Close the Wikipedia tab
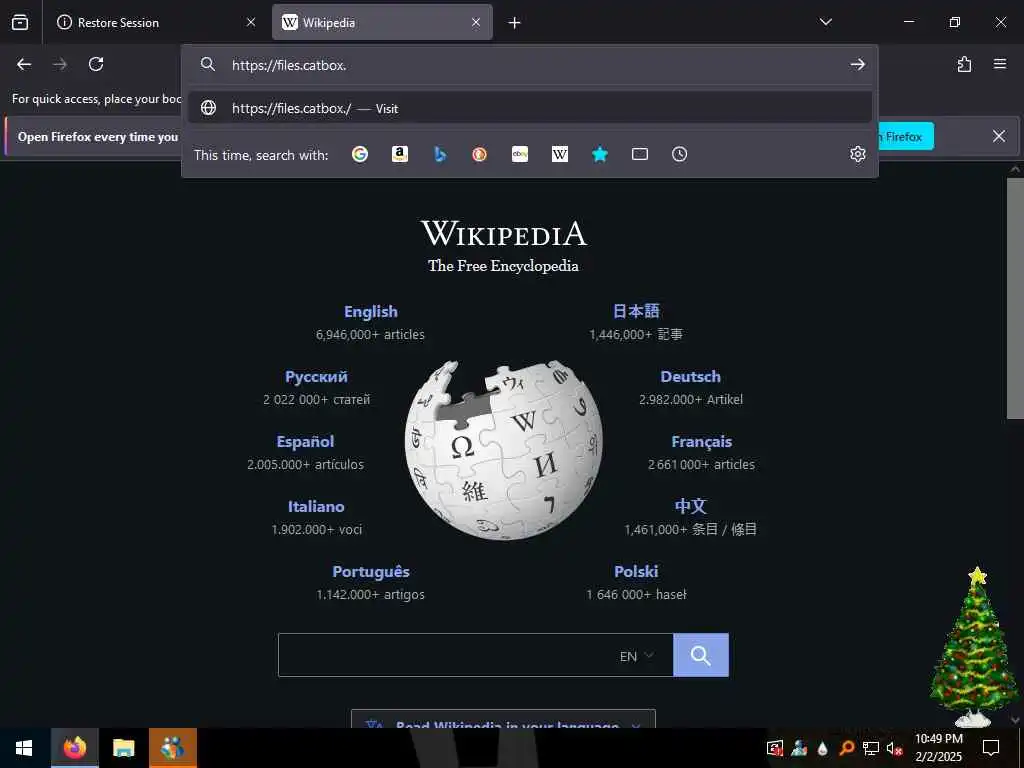The width and height of the screenshot is (1024, 768). coord(476,22)
